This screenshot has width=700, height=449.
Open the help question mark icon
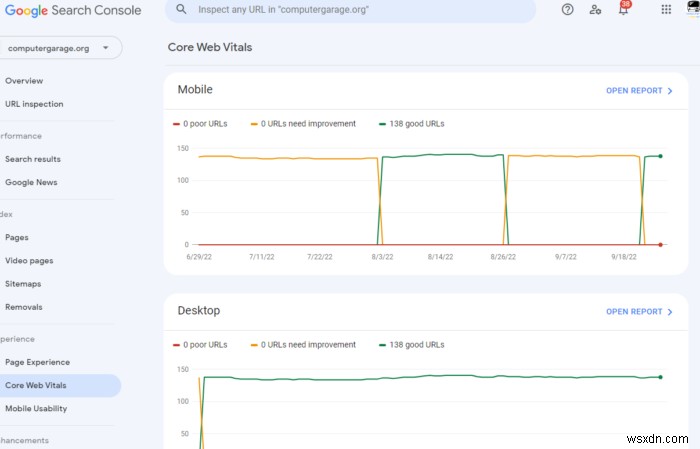(567, 9)
